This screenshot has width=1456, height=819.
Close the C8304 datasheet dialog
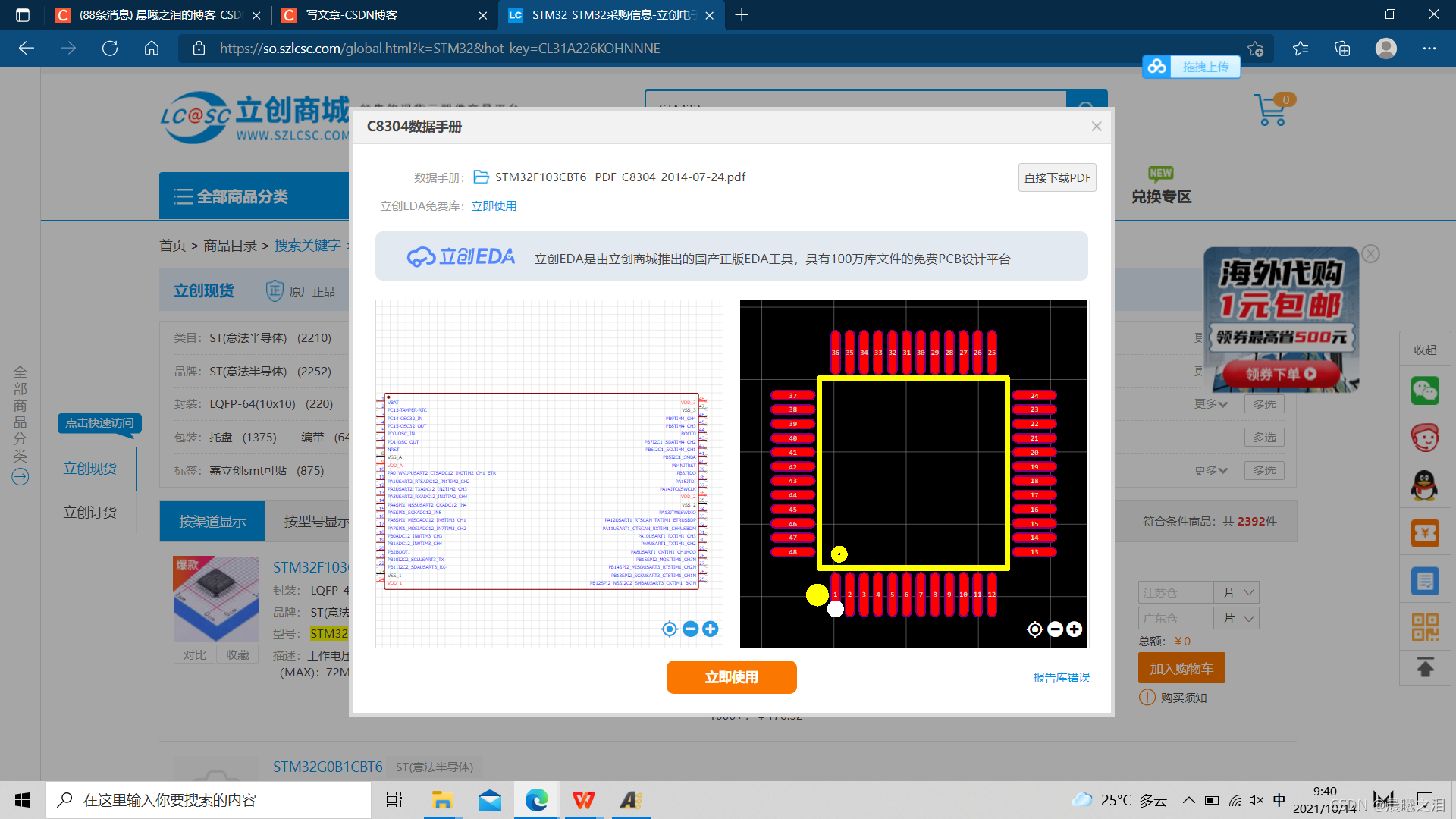click(x=1096, y=127)
